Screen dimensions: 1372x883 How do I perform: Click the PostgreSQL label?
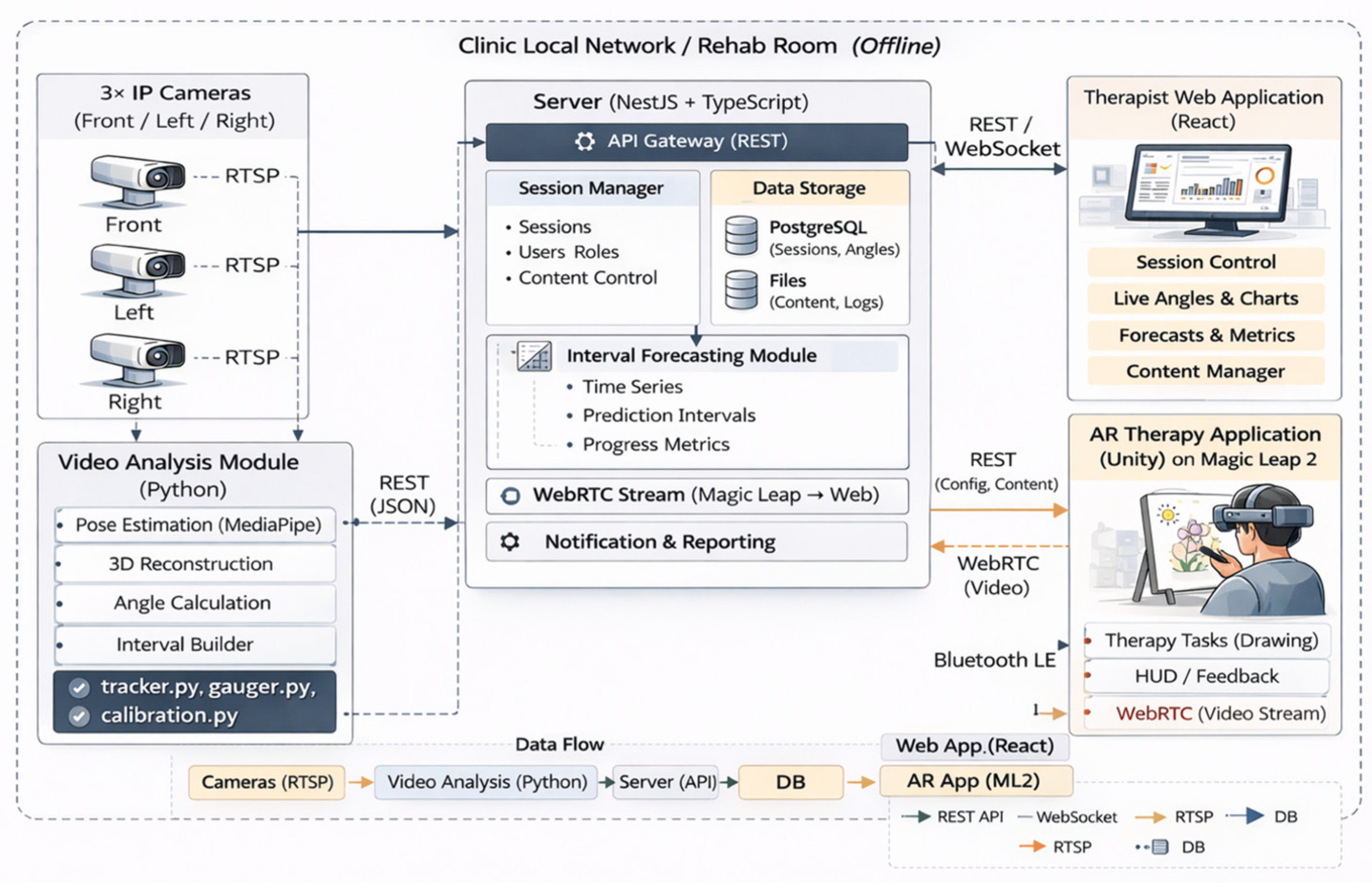point(818,228)
